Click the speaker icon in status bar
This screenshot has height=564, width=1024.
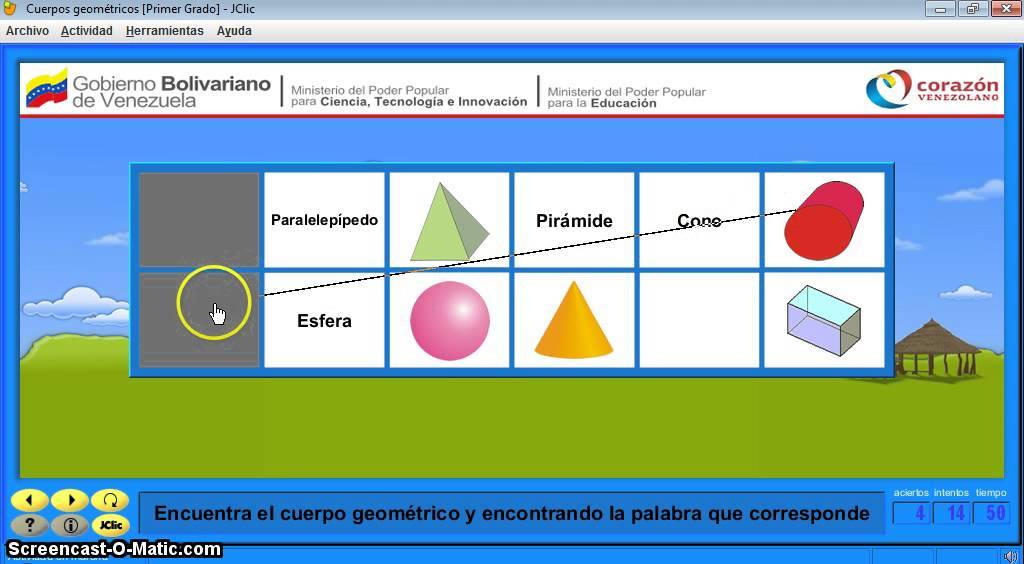pyautogui.click(x=1010, y=556)
